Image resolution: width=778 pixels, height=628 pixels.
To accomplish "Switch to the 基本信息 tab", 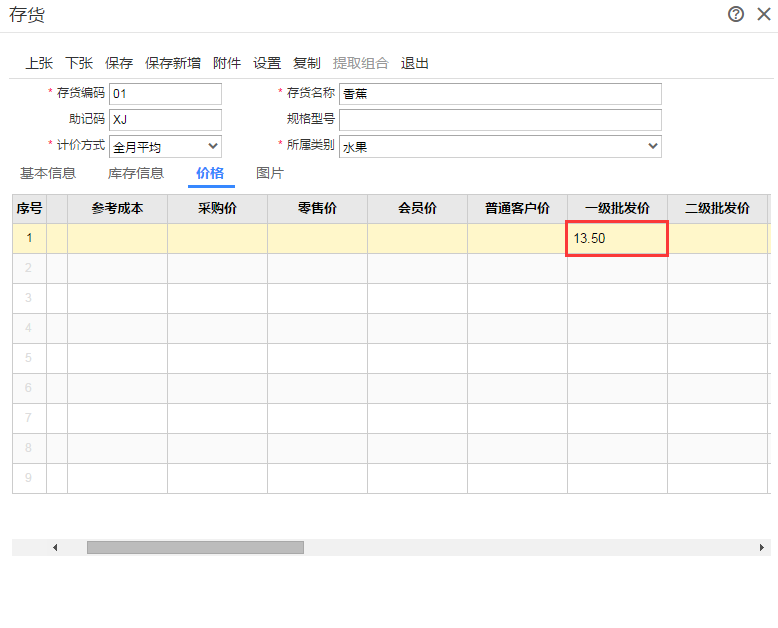I will [48, 173].
